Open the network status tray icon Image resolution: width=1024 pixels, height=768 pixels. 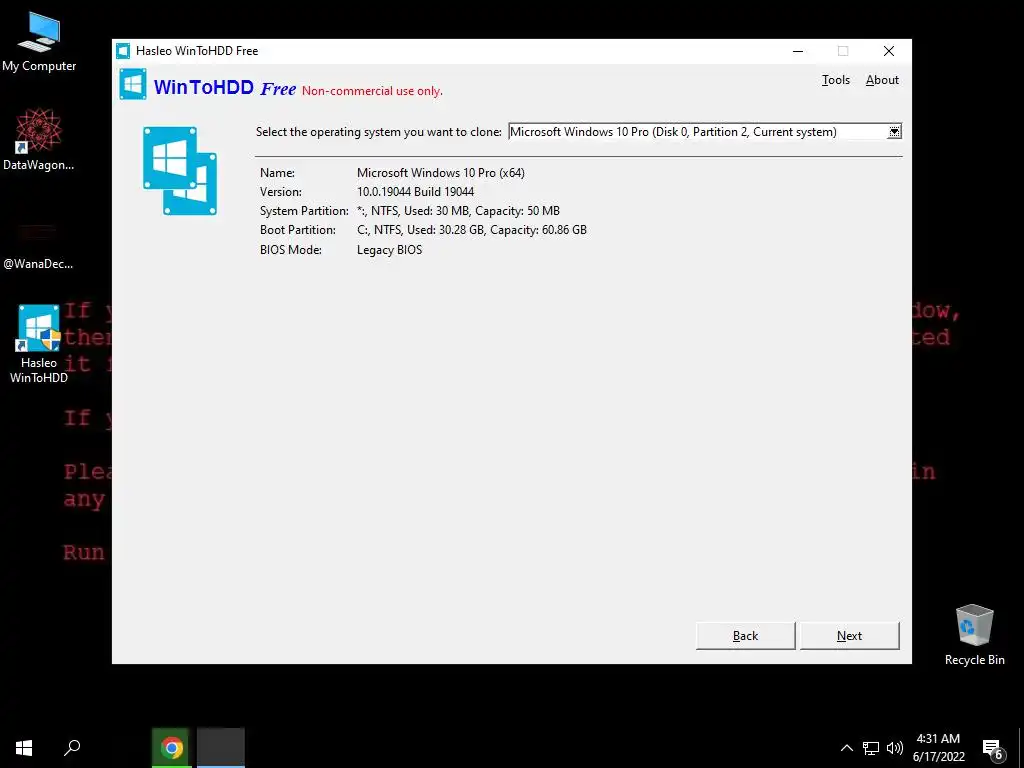click(x=871, y=748)
